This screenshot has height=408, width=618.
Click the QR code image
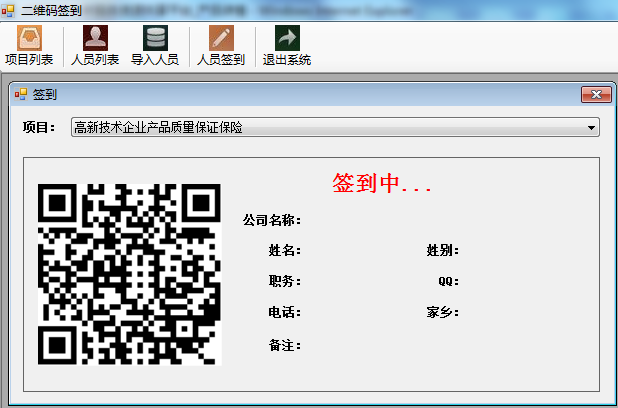pyautogui.click(x=129, y=274)
